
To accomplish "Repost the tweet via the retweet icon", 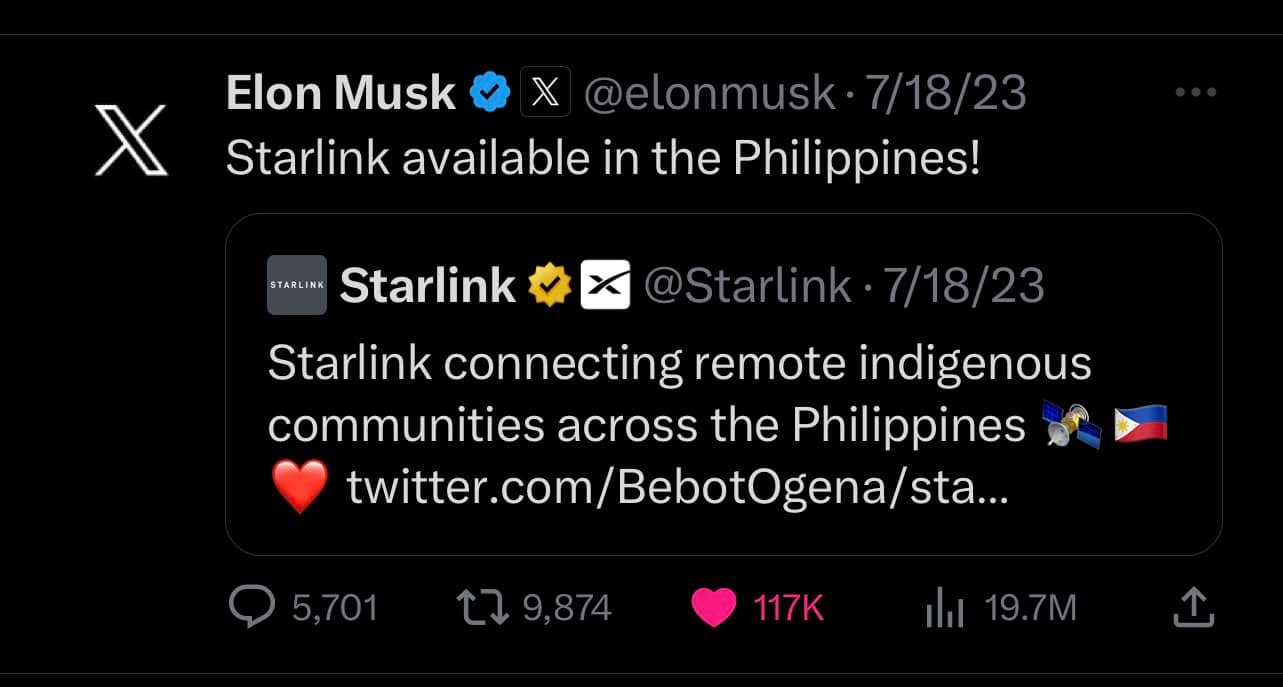I will (x=484, y=607).
